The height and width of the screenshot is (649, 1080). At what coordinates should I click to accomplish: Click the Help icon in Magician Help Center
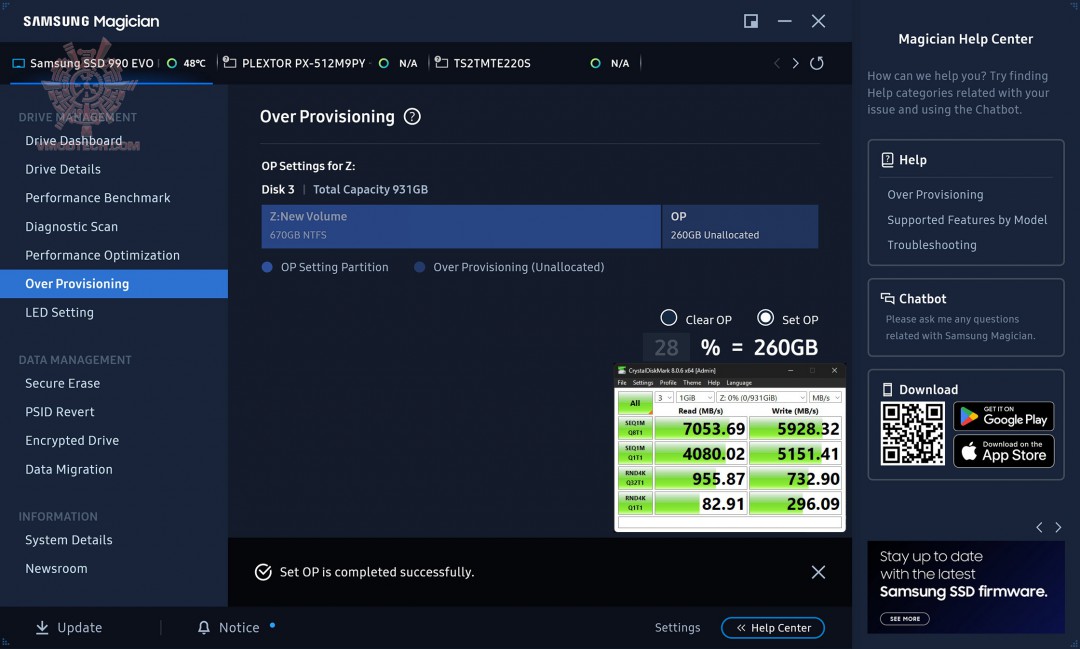point(888,159)
